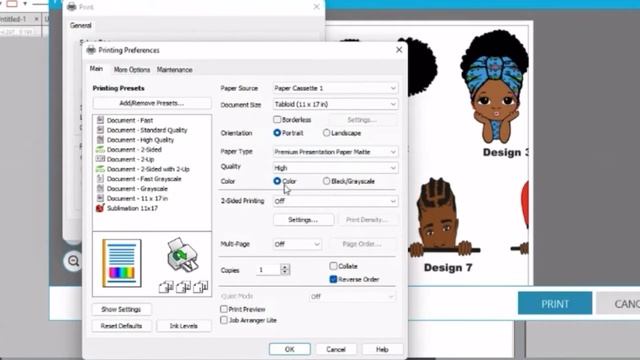The width and height of the screenshot is (640, 360).
Task: Click the Help button
Action: coord(382,349)
